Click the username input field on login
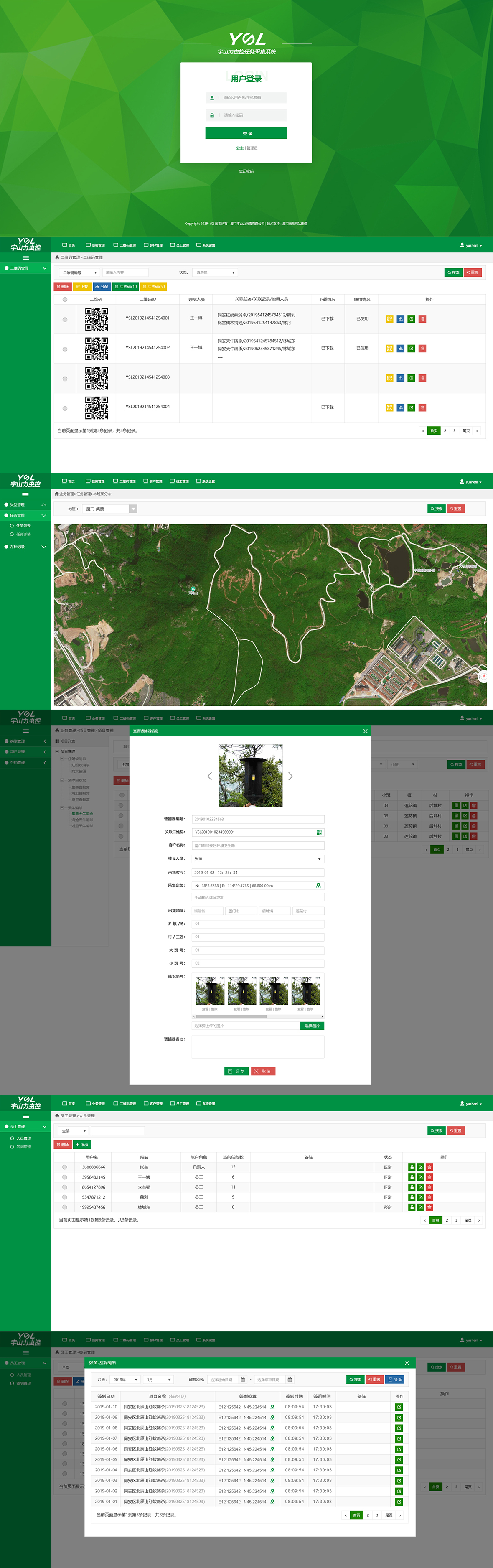The height and width of the screenshot is (1568, 493). [x=253, y=97]
